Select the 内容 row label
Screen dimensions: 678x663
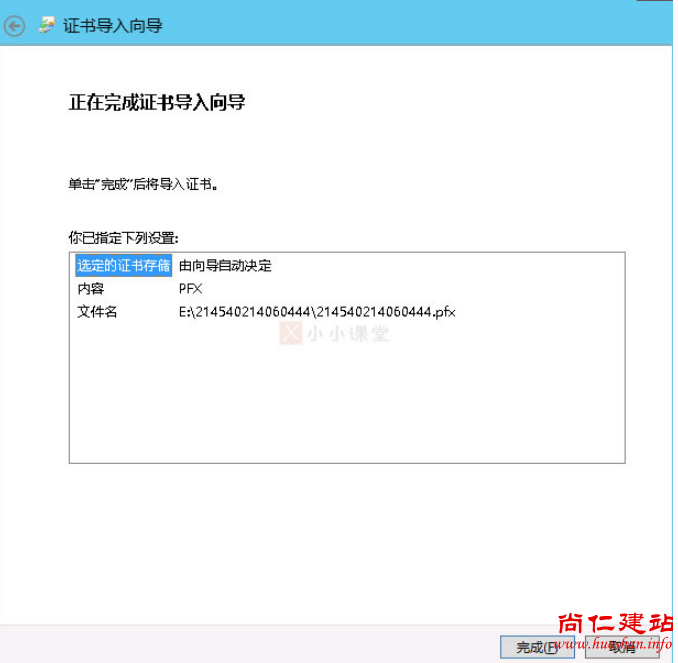[x=91, y=288]
